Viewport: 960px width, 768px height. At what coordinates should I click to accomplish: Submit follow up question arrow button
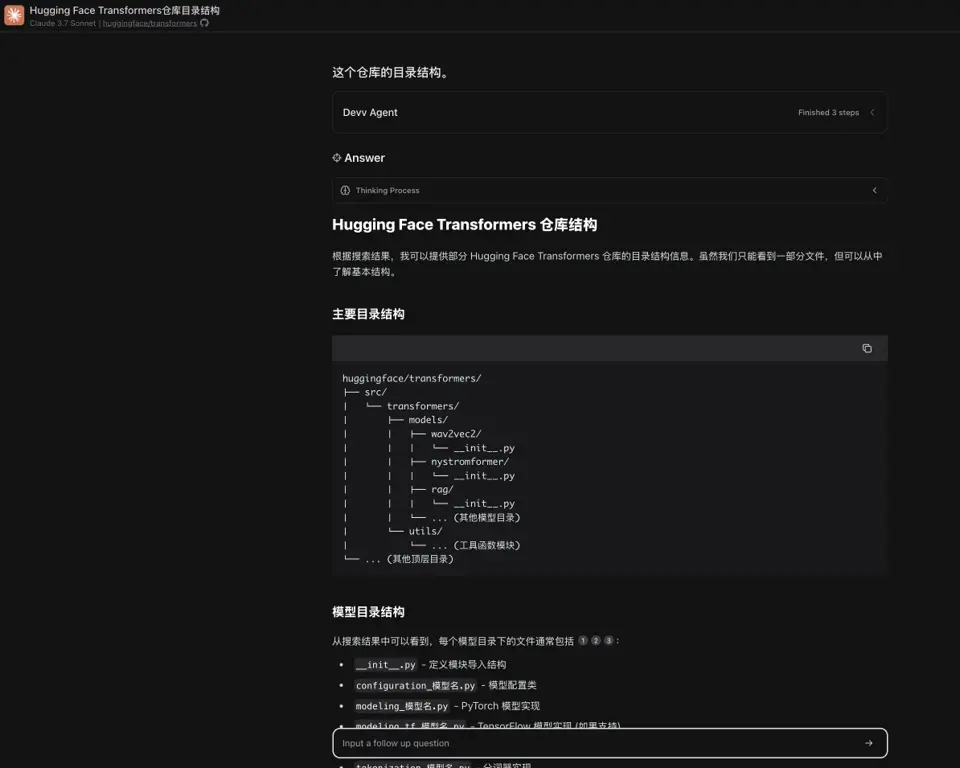(x=868, y=743)
